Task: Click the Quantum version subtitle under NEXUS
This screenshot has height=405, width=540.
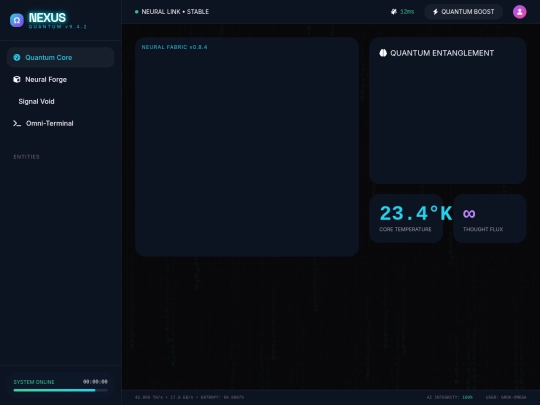Action: point(58,27)
